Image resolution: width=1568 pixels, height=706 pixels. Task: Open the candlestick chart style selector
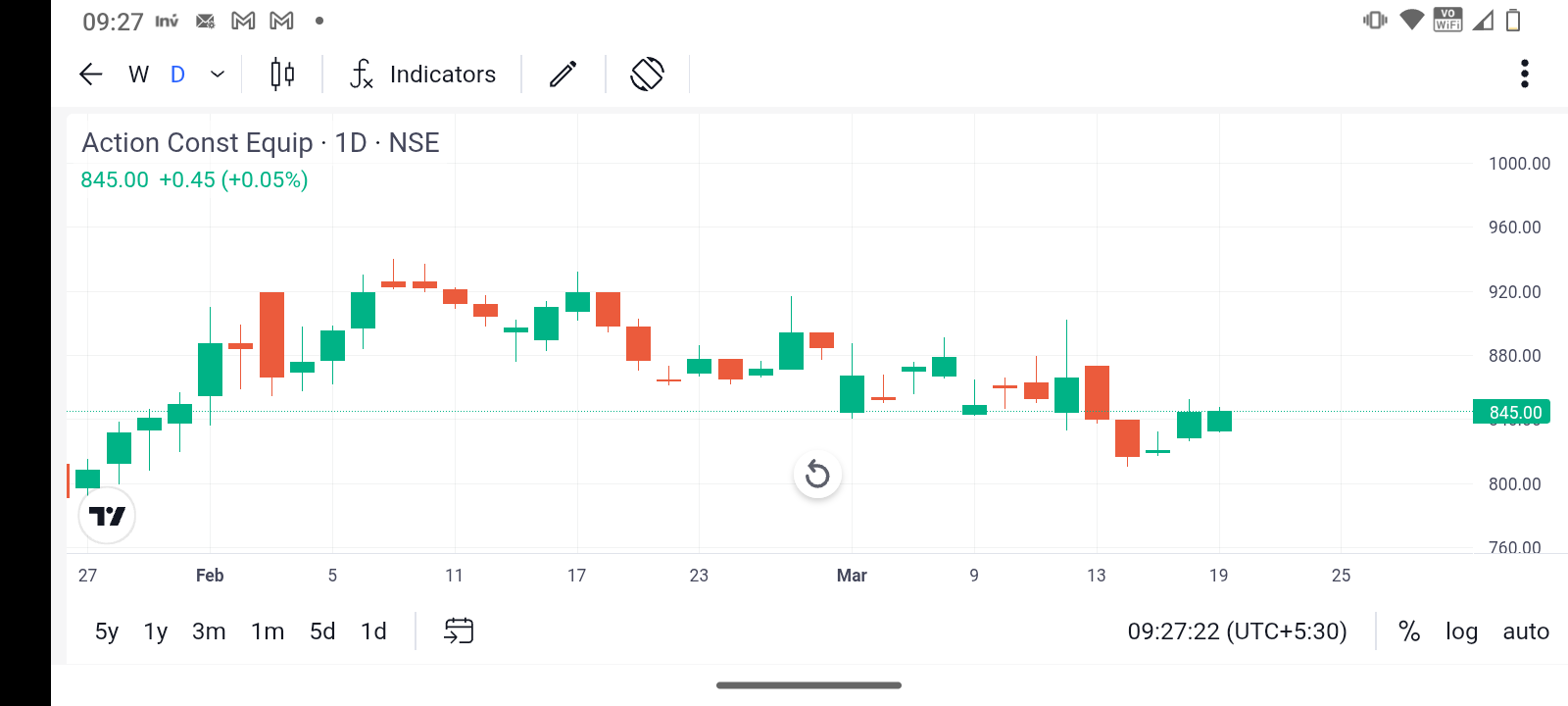pos(282,75)
